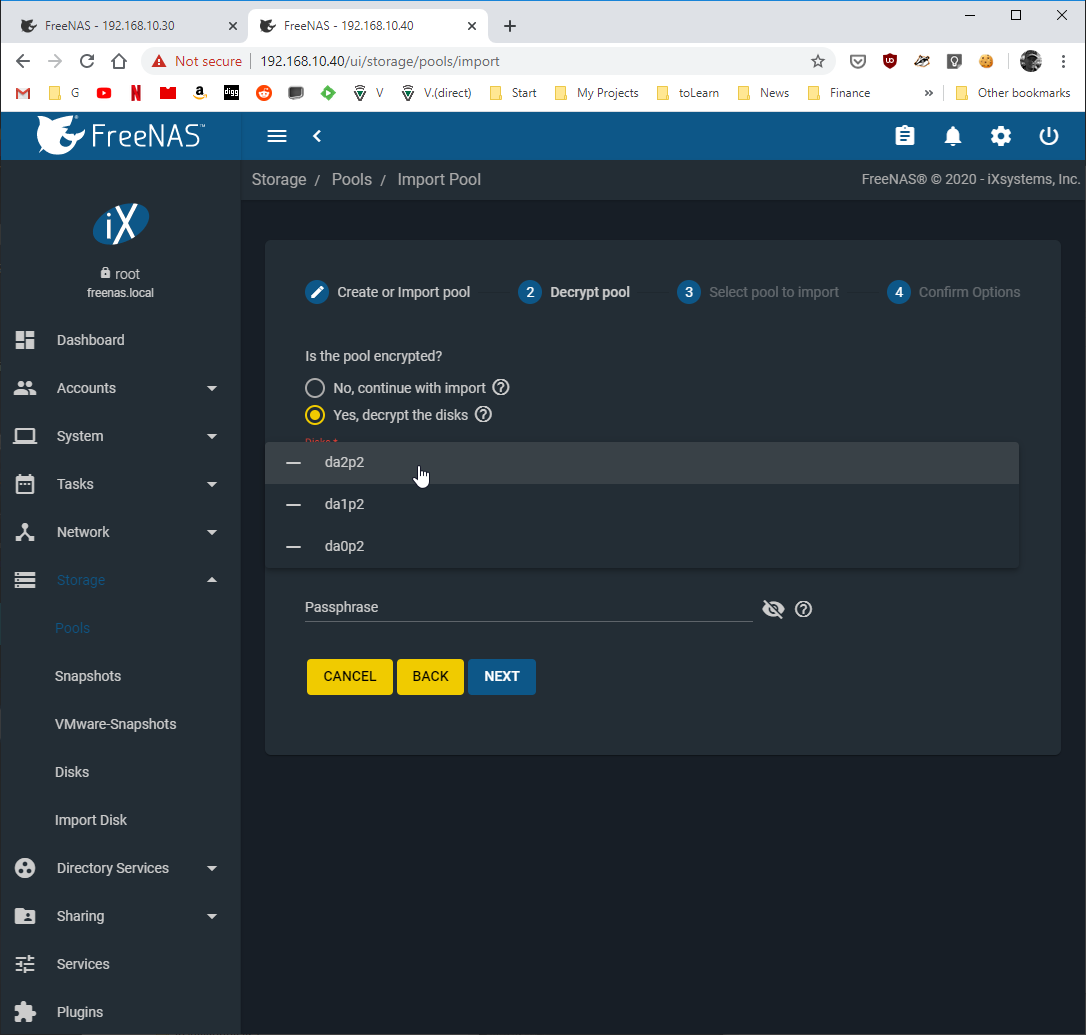Expand the Directory Services menu

pos(121,868)
